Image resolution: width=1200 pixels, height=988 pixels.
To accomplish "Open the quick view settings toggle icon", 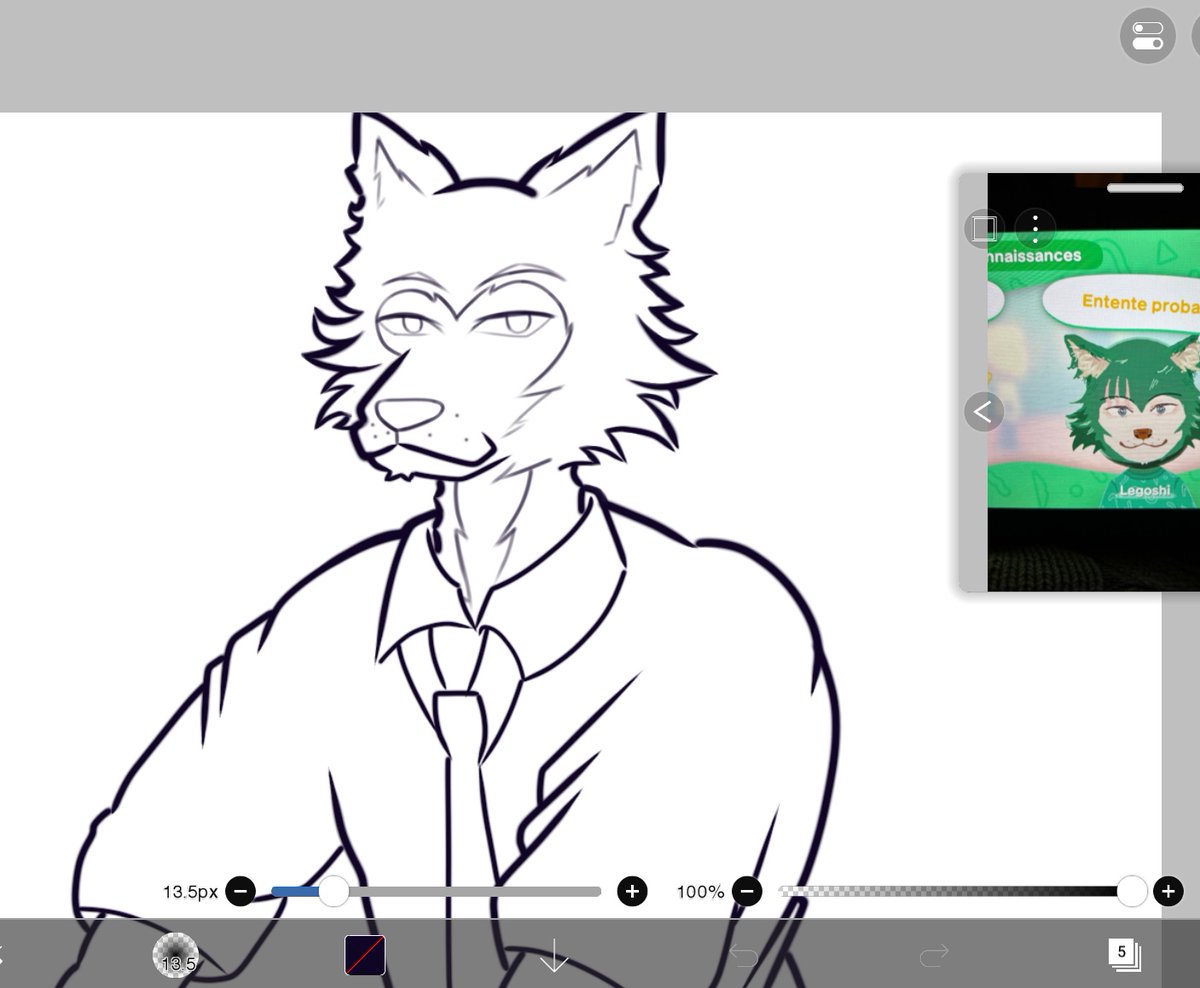I will pyautogui.click(x=1147, y=37).
